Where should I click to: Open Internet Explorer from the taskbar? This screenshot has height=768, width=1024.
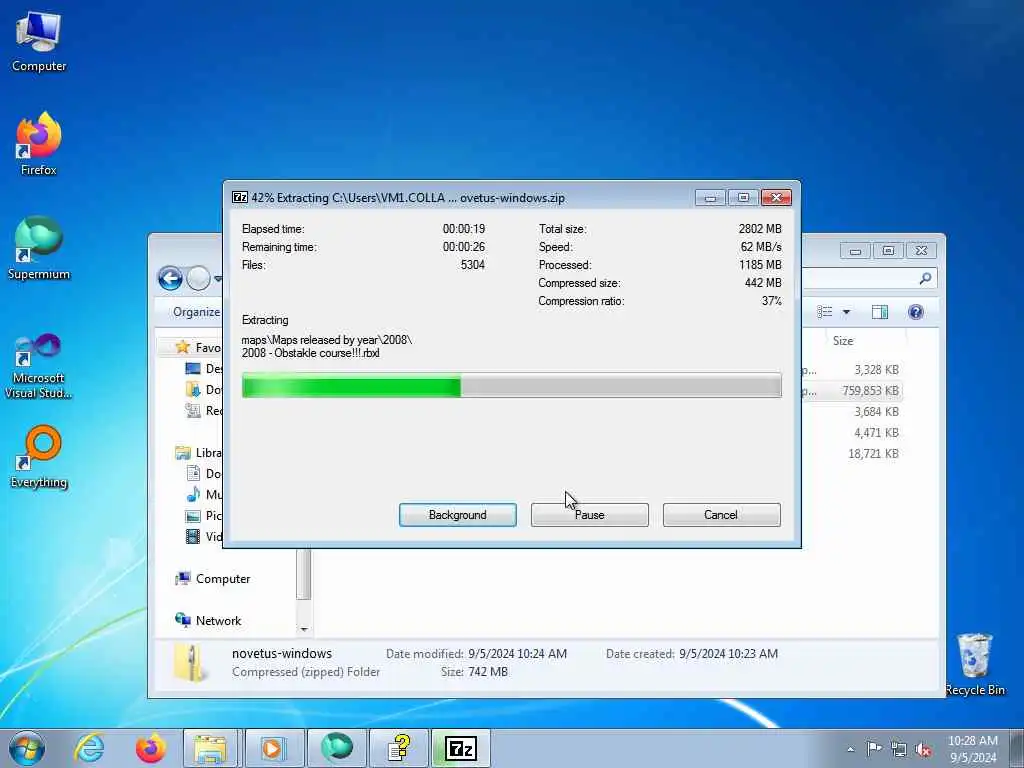pos(89,748)
